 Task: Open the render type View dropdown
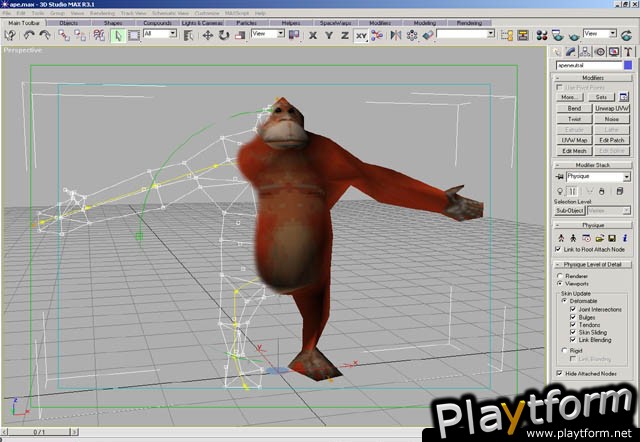pos(600,33)
